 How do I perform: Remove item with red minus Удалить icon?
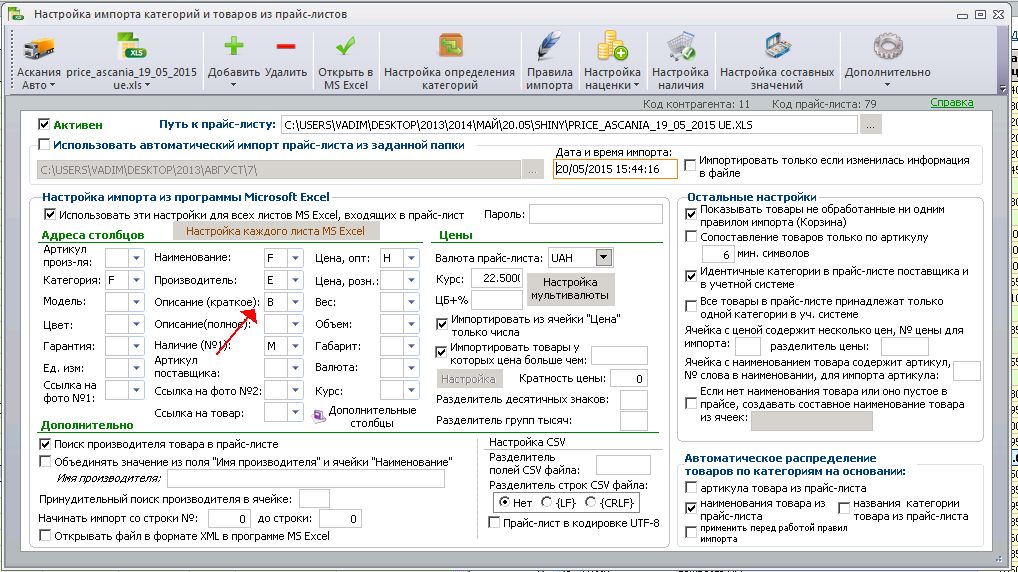coord(286,47)
